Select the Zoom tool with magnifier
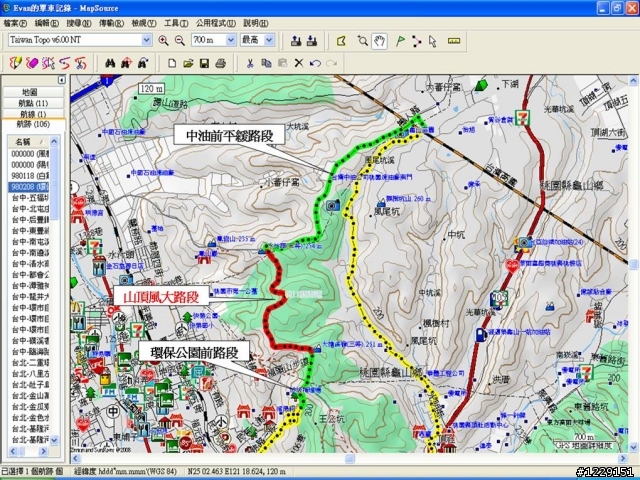The height and width of the screenshot is (480, 640). [x=362, y=41]
